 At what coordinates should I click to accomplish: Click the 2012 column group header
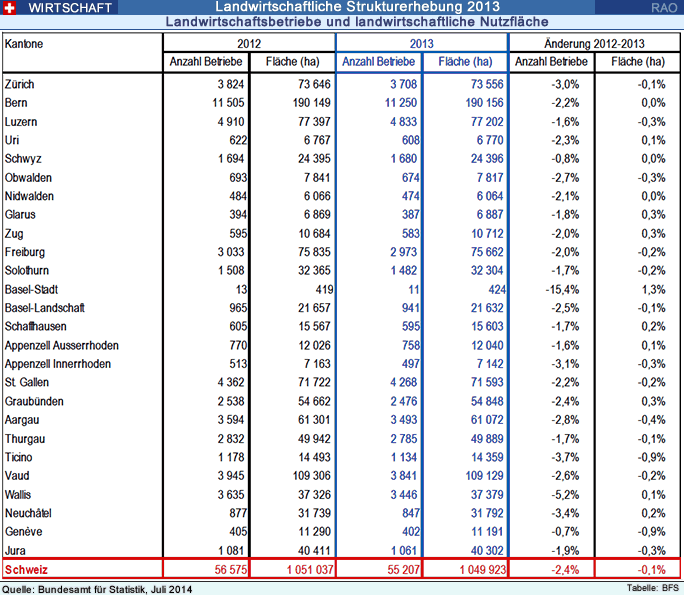coord(248,44)
